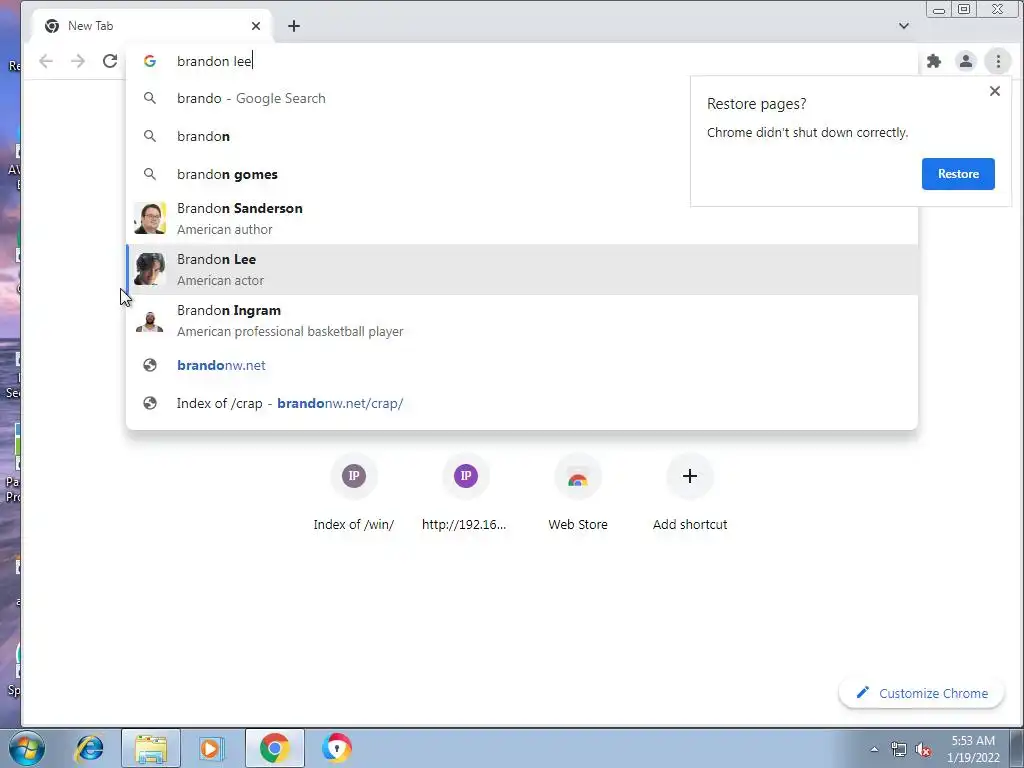Click the network tray icon
The height and width of the screenshot is (768, 1024).
(899, 749)
